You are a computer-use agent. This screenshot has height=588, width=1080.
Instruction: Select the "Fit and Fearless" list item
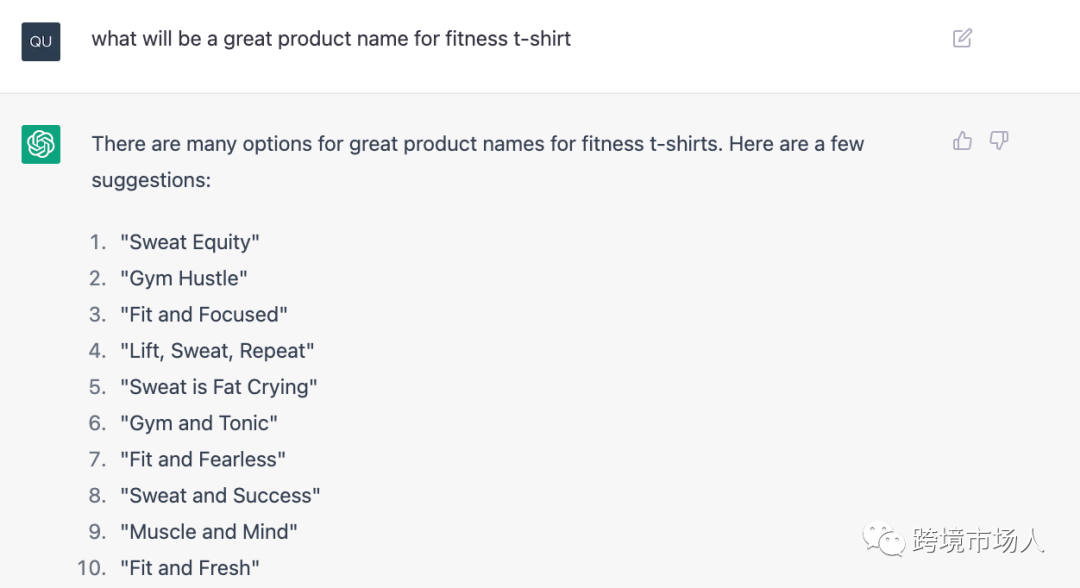(x=203, y=459)
